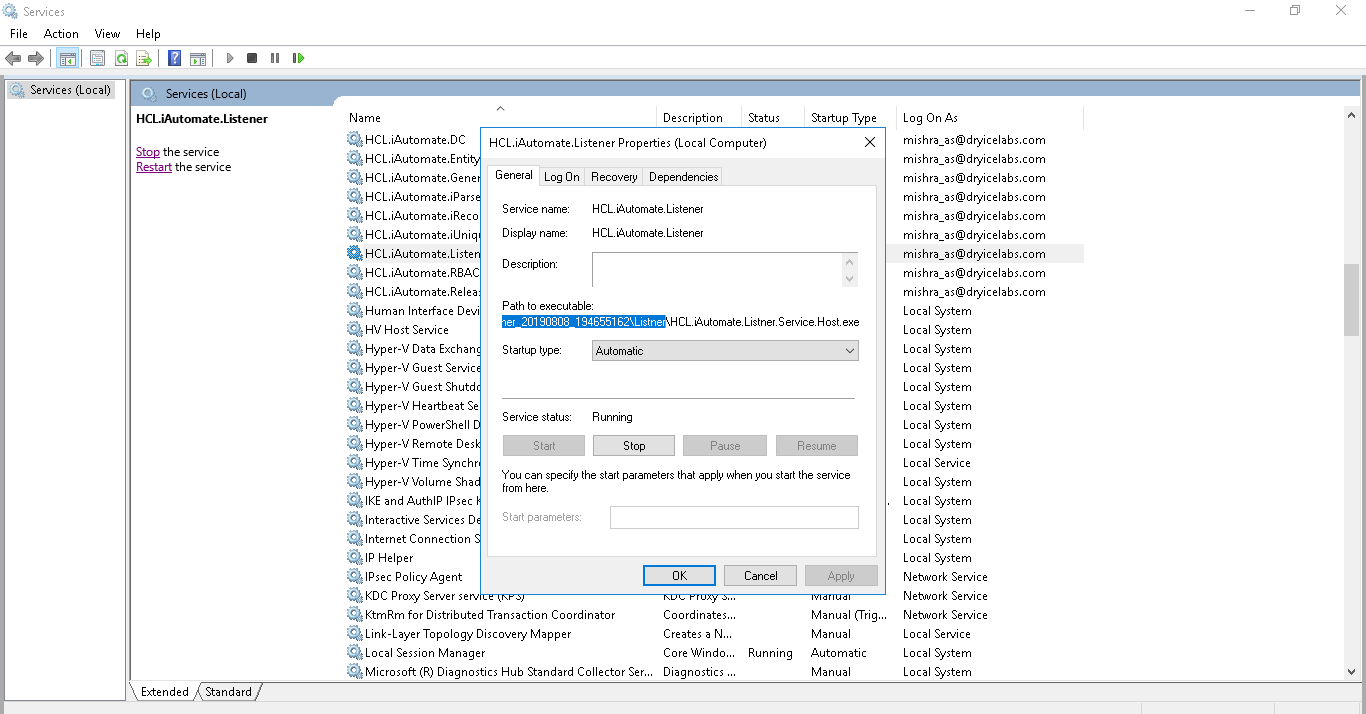Viewport: 1366px width, 714px height.
Task: Click gear icon of IPsec Policy Agent
Action: click(354, 577)
